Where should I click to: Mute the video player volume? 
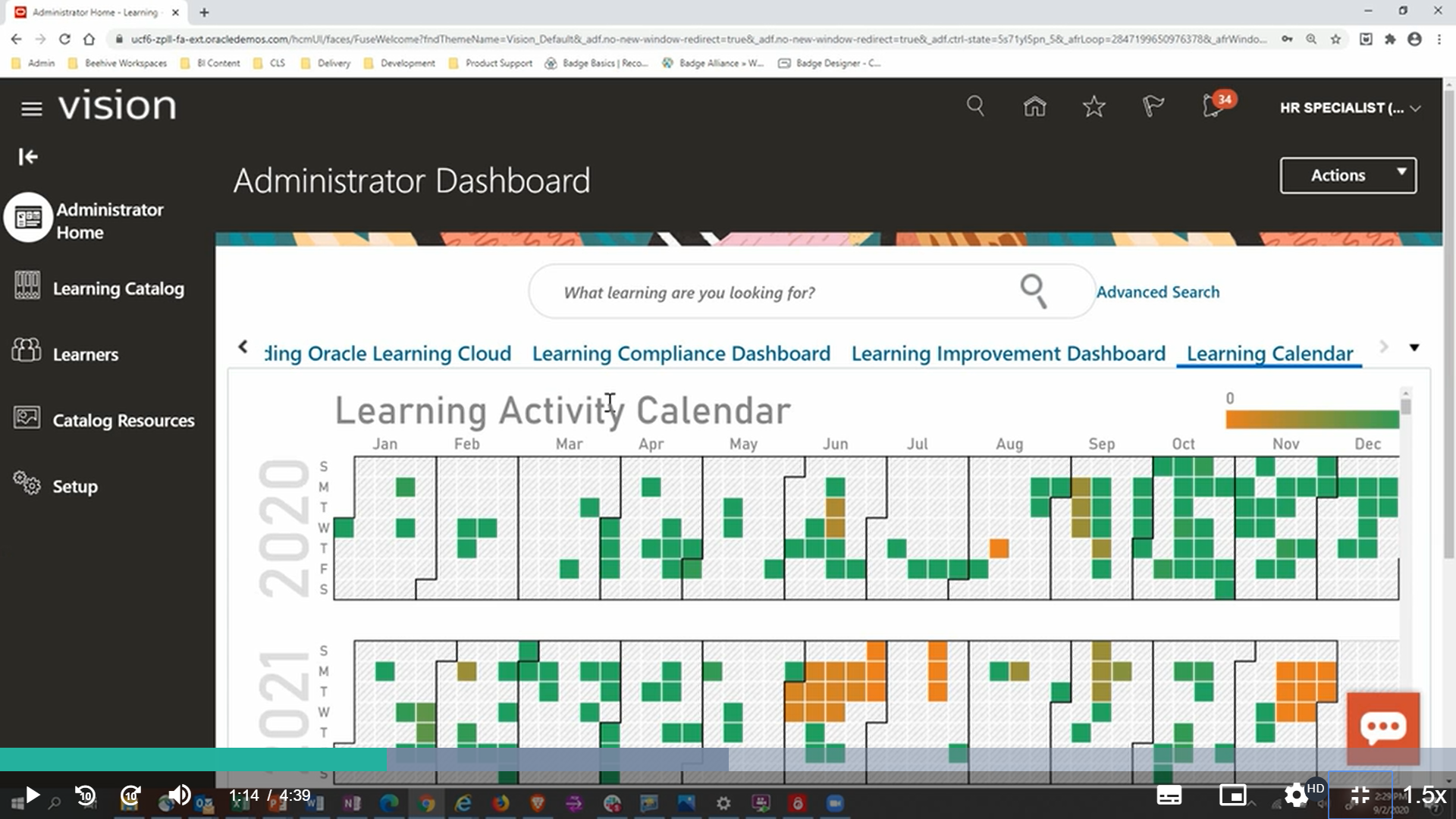[x=179, y=795]
